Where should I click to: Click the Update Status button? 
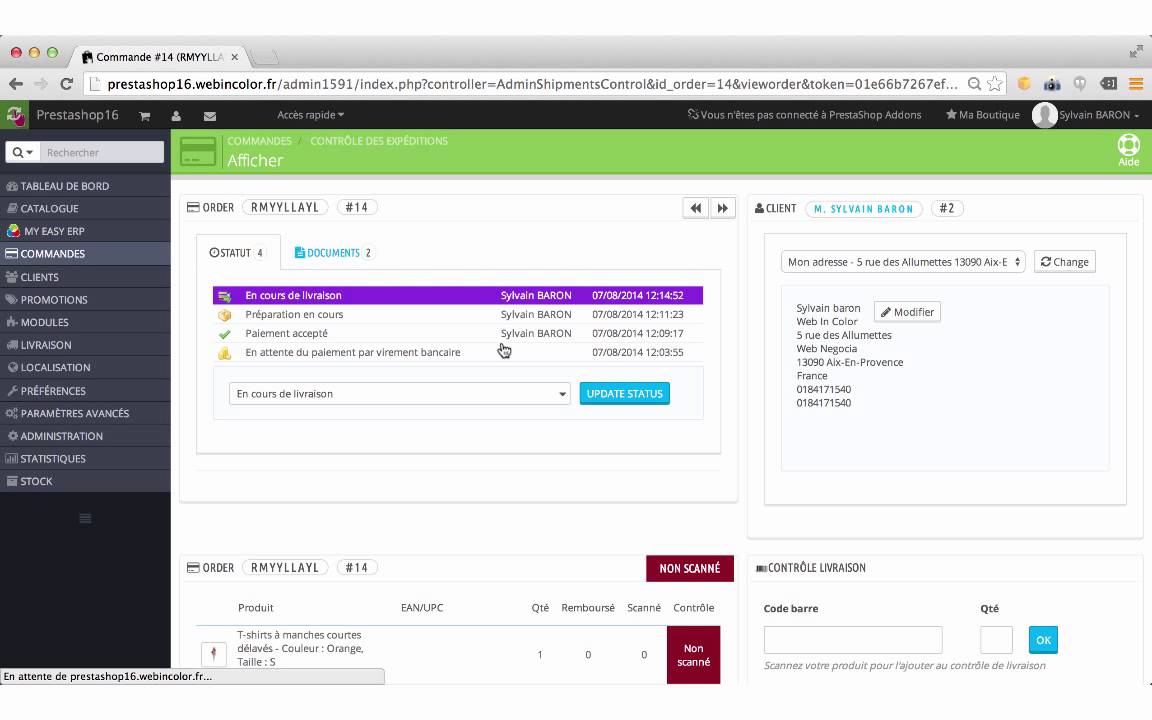point(624,394)
